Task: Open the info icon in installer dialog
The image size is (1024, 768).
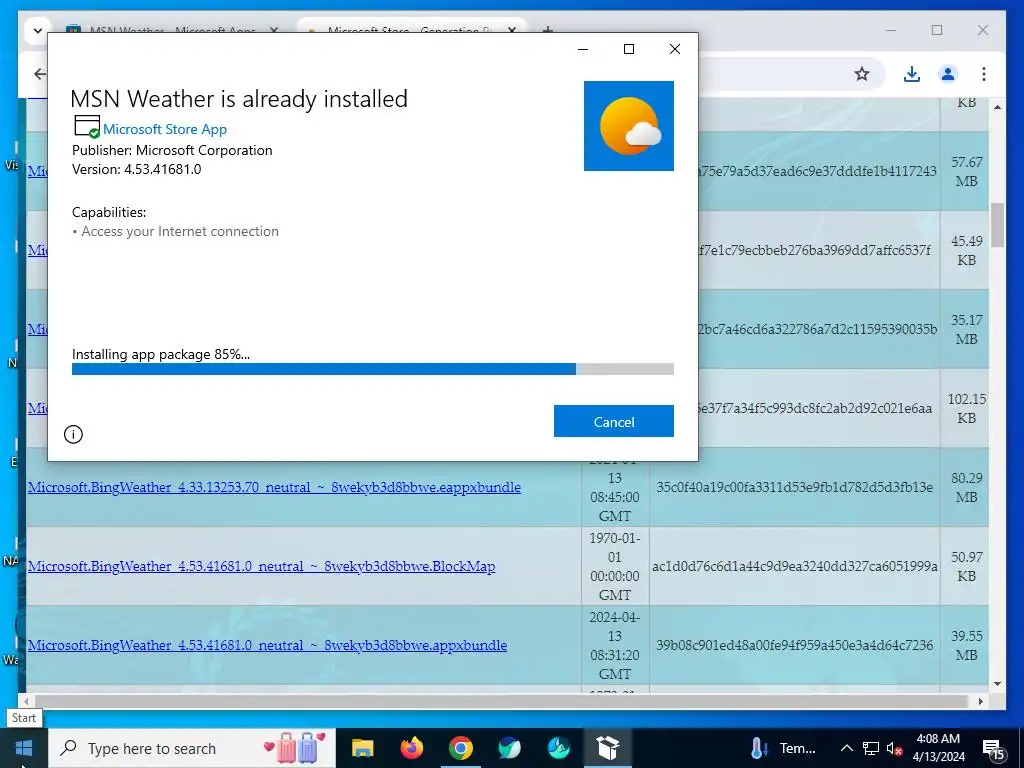Action: coord(73,434)
